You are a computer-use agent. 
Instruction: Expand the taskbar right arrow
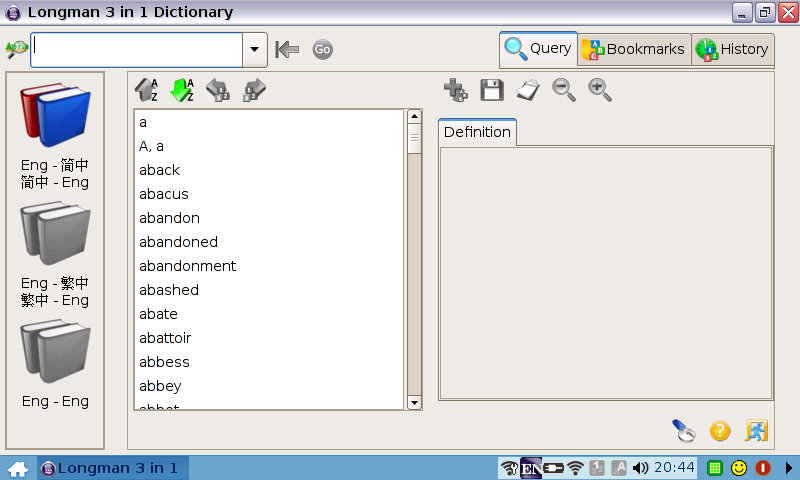(x=788, y=468)
